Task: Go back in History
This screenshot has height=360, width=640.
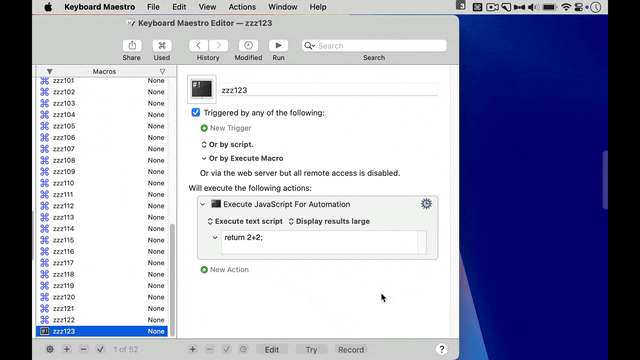Action: (198, 45)
